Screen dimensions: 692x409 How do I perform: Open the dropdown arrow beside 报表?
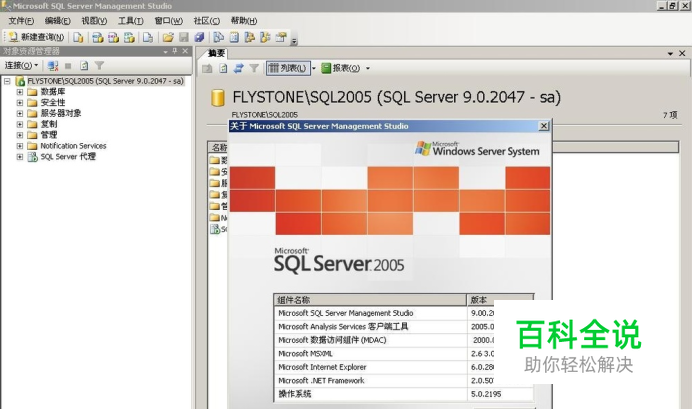pyautogui.click(x=368, y=68)
